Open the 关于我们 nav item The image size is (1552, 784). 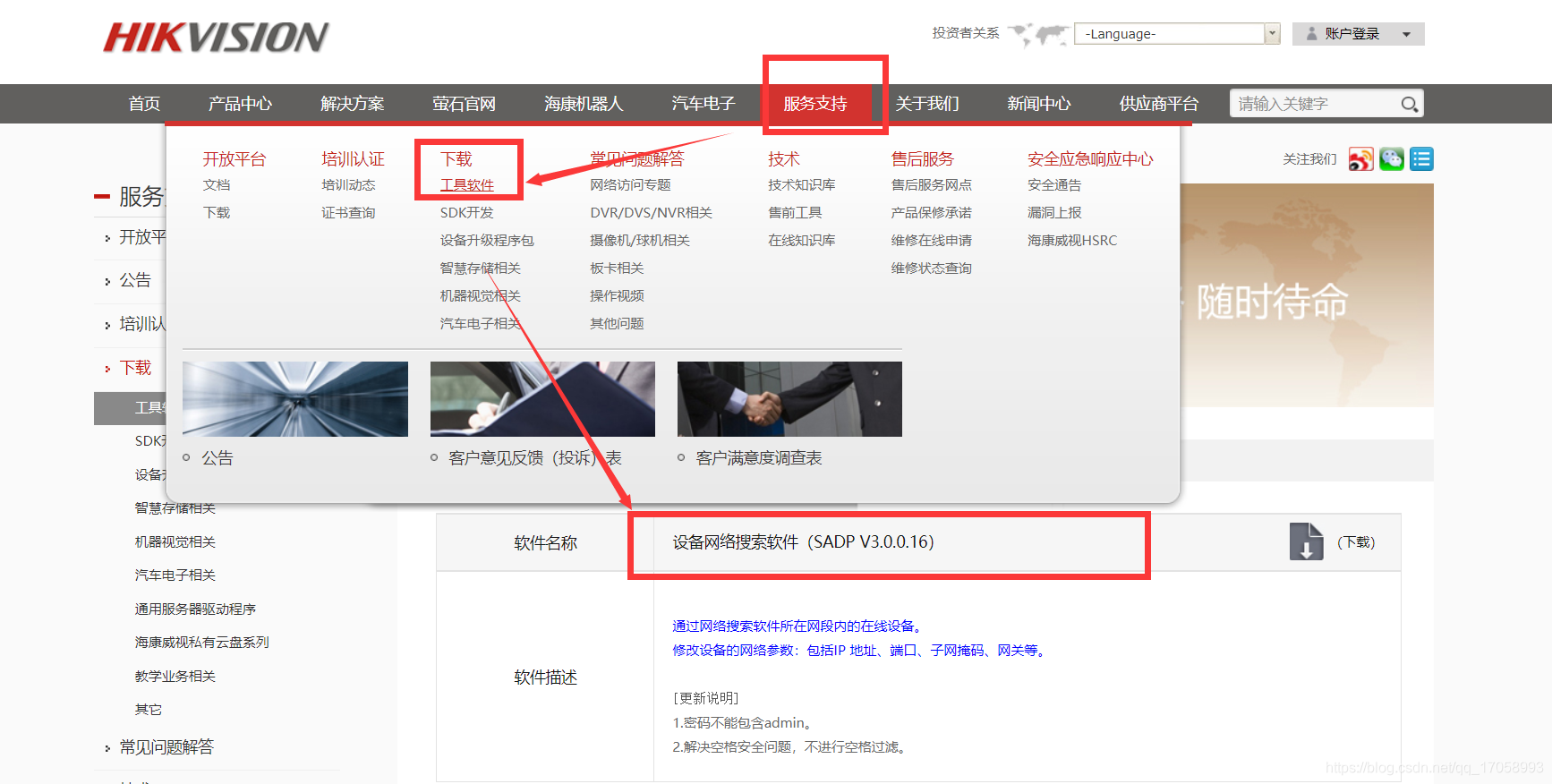(x=927, y=104)
